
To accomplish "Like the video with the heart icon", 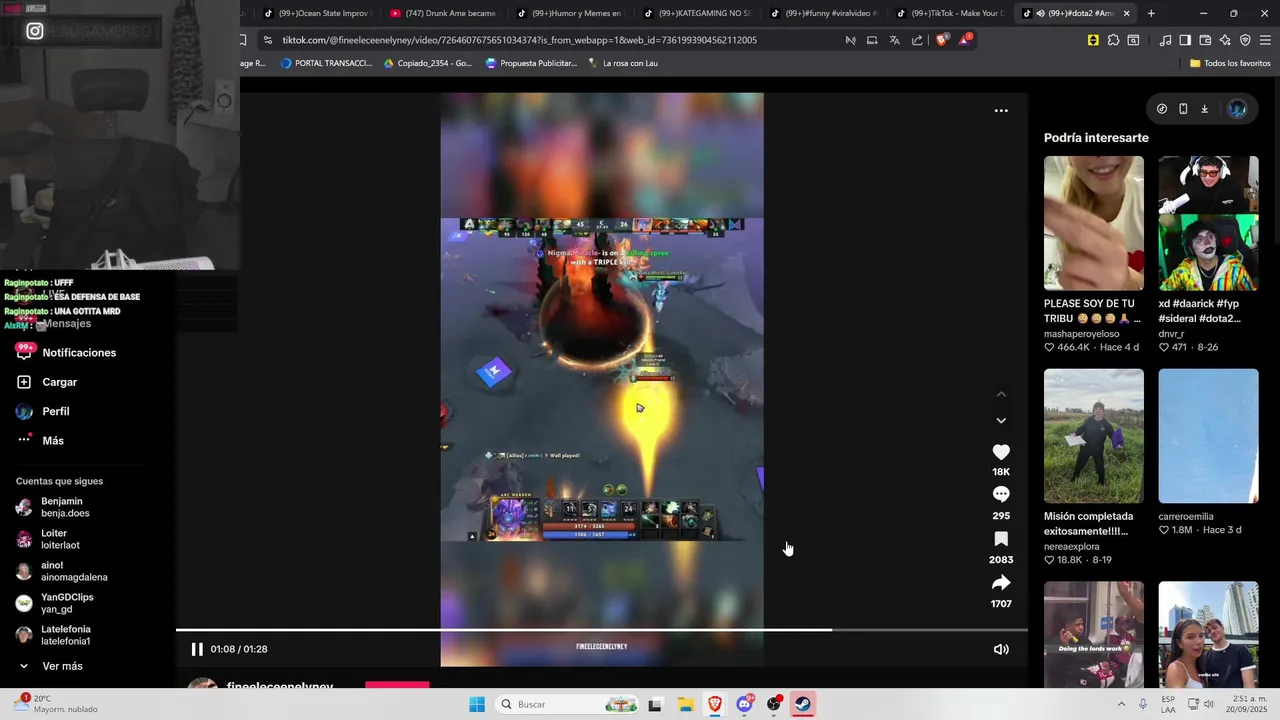I will (x=1001, y=452).
